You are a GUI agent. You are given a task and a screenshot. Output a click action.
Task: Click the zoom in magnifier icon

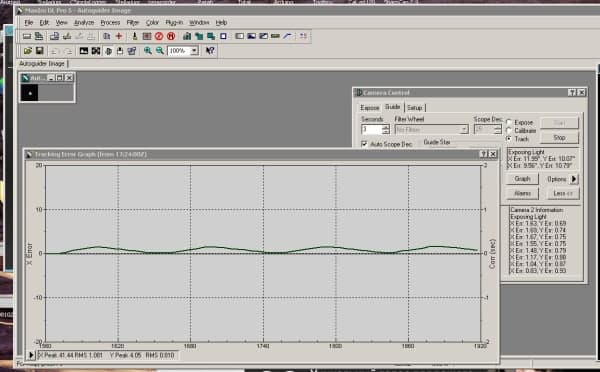(x=148, y=51)
